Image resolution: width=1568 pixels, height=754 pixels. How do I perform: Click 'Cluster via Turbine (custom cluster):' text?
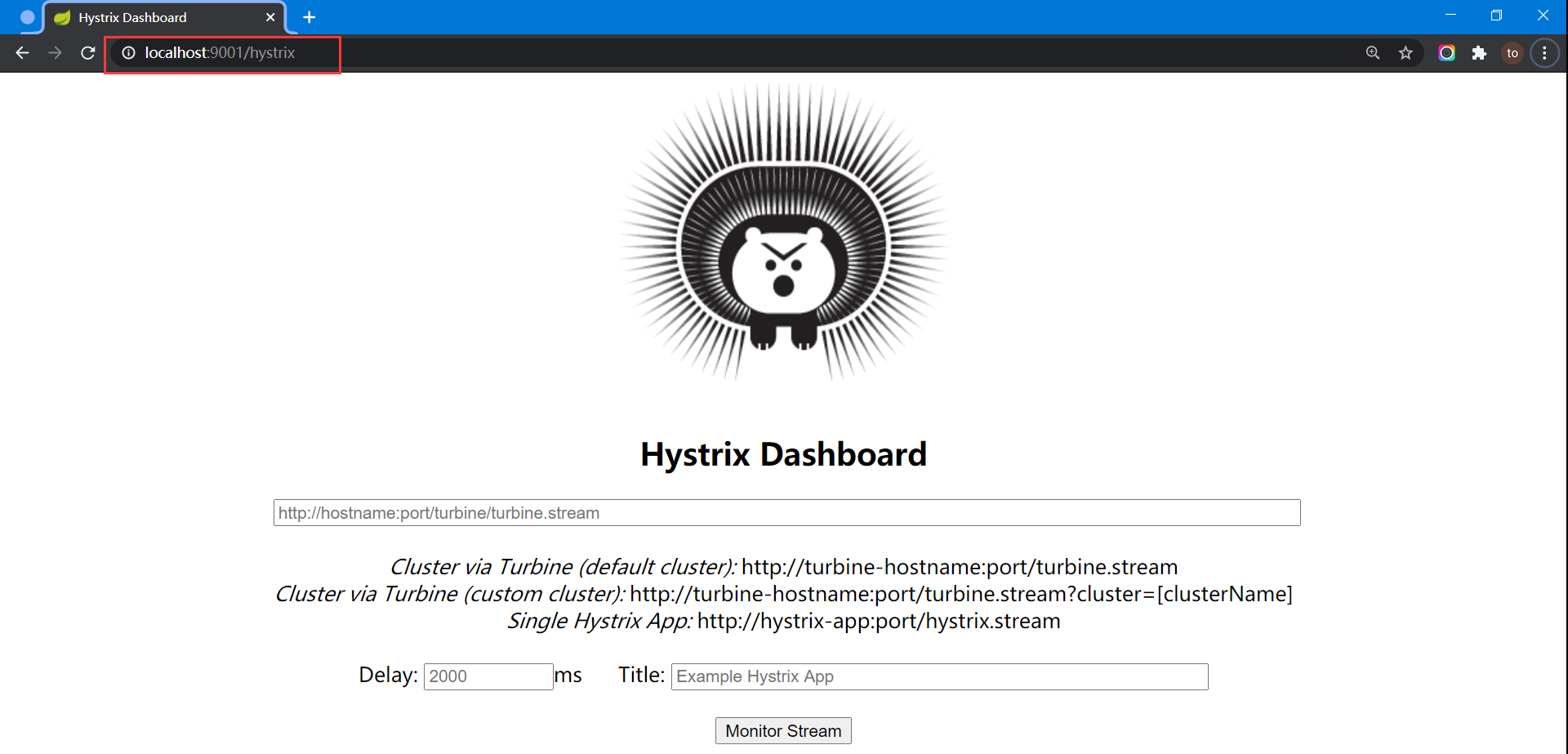pos(450,594)
